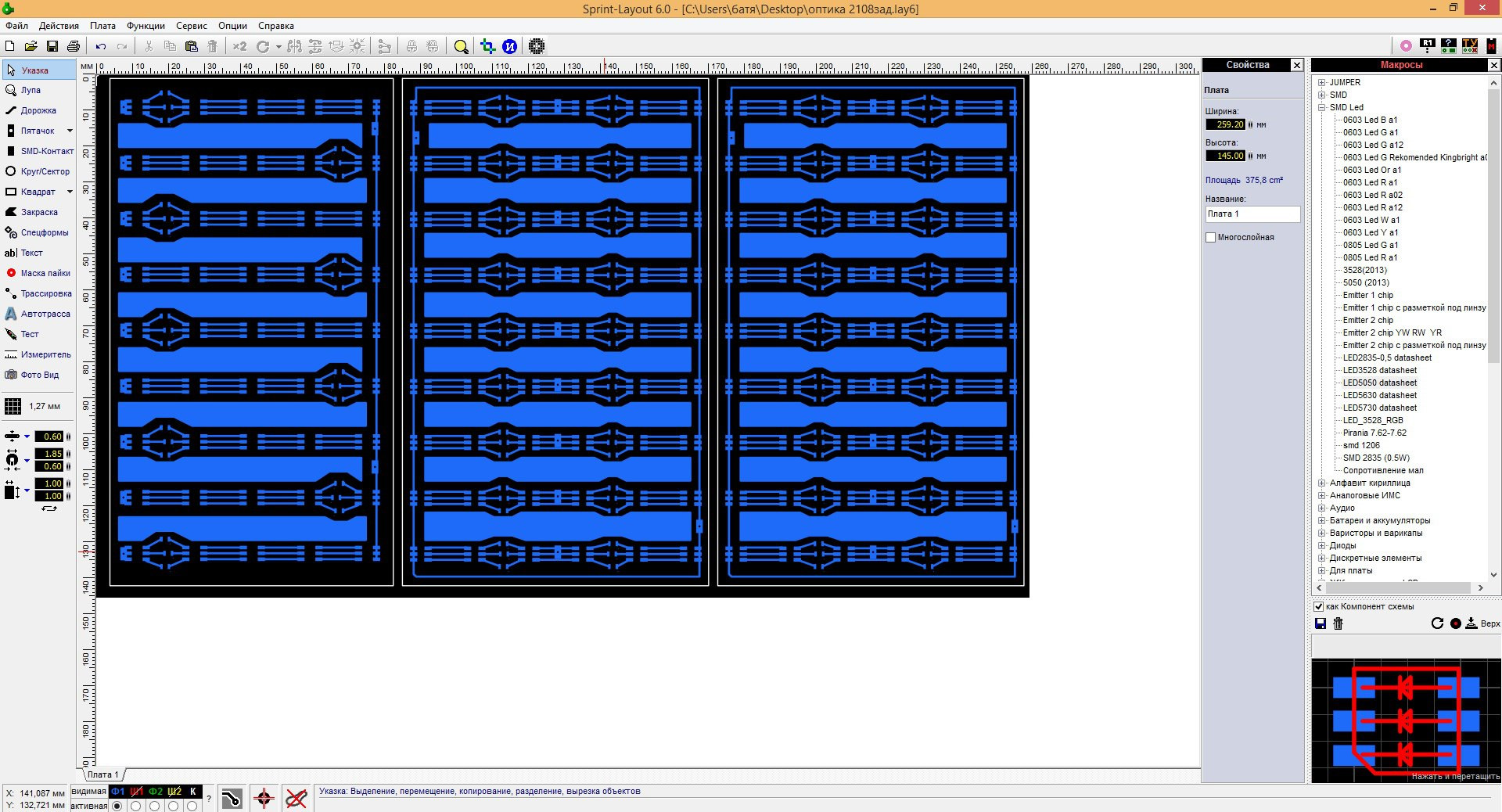Click the green crosshair selector toolbar icon

pyautogui.click(x=487, y=46)
